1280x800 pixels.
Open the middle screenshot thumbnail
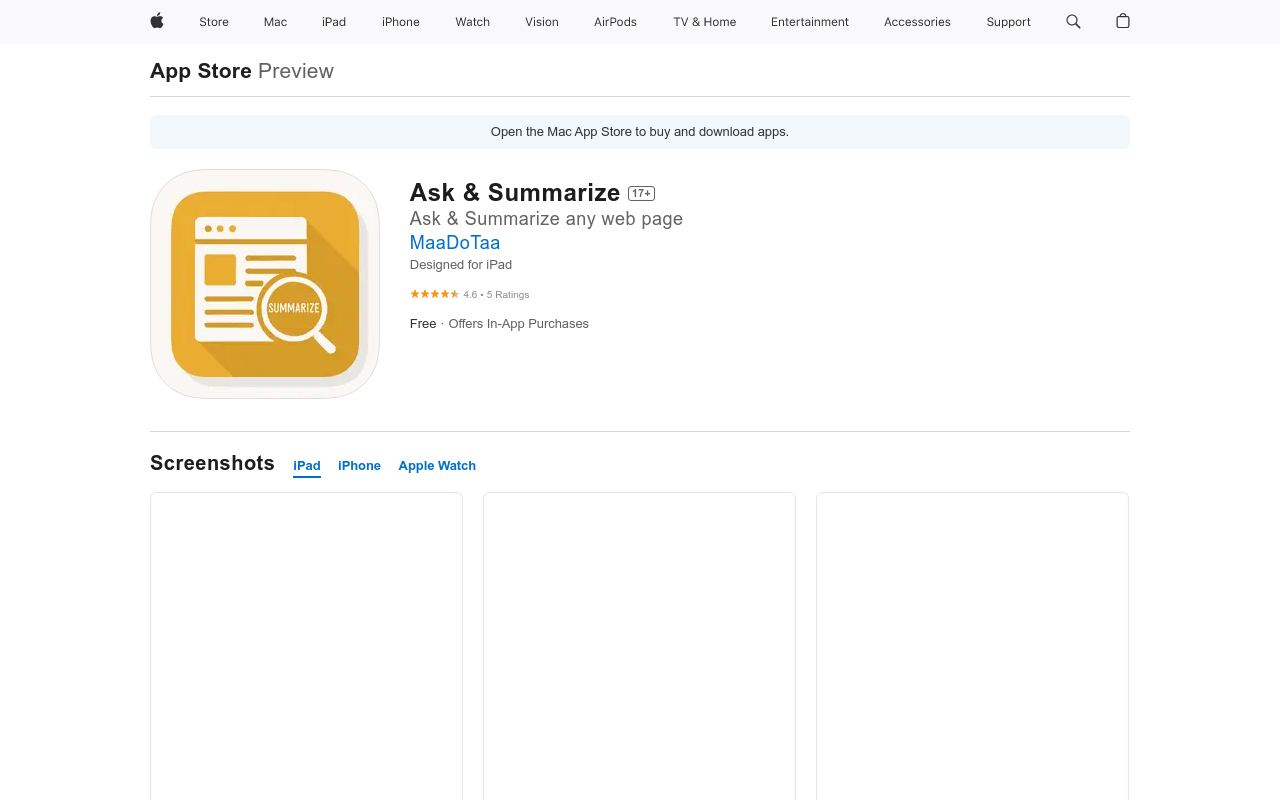tap(639, 646)
